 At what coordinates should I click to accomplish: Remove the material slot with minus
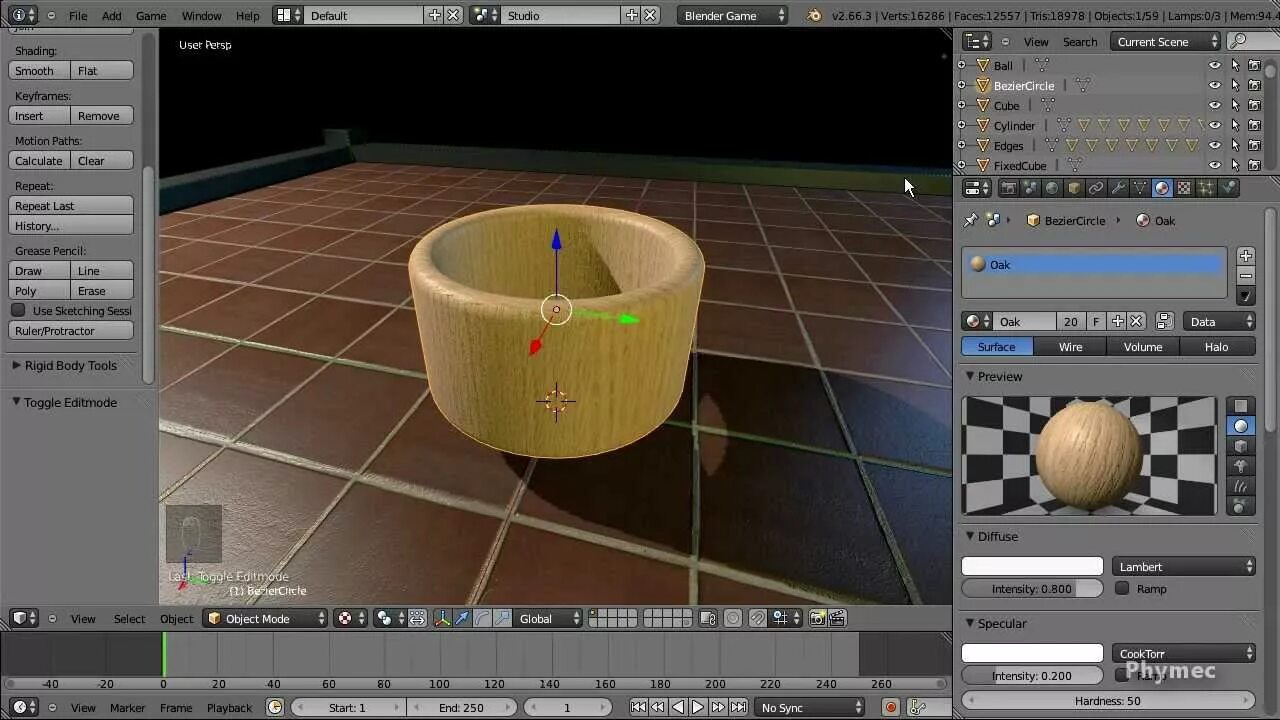pyautogui.click(x=1245, y=276)
